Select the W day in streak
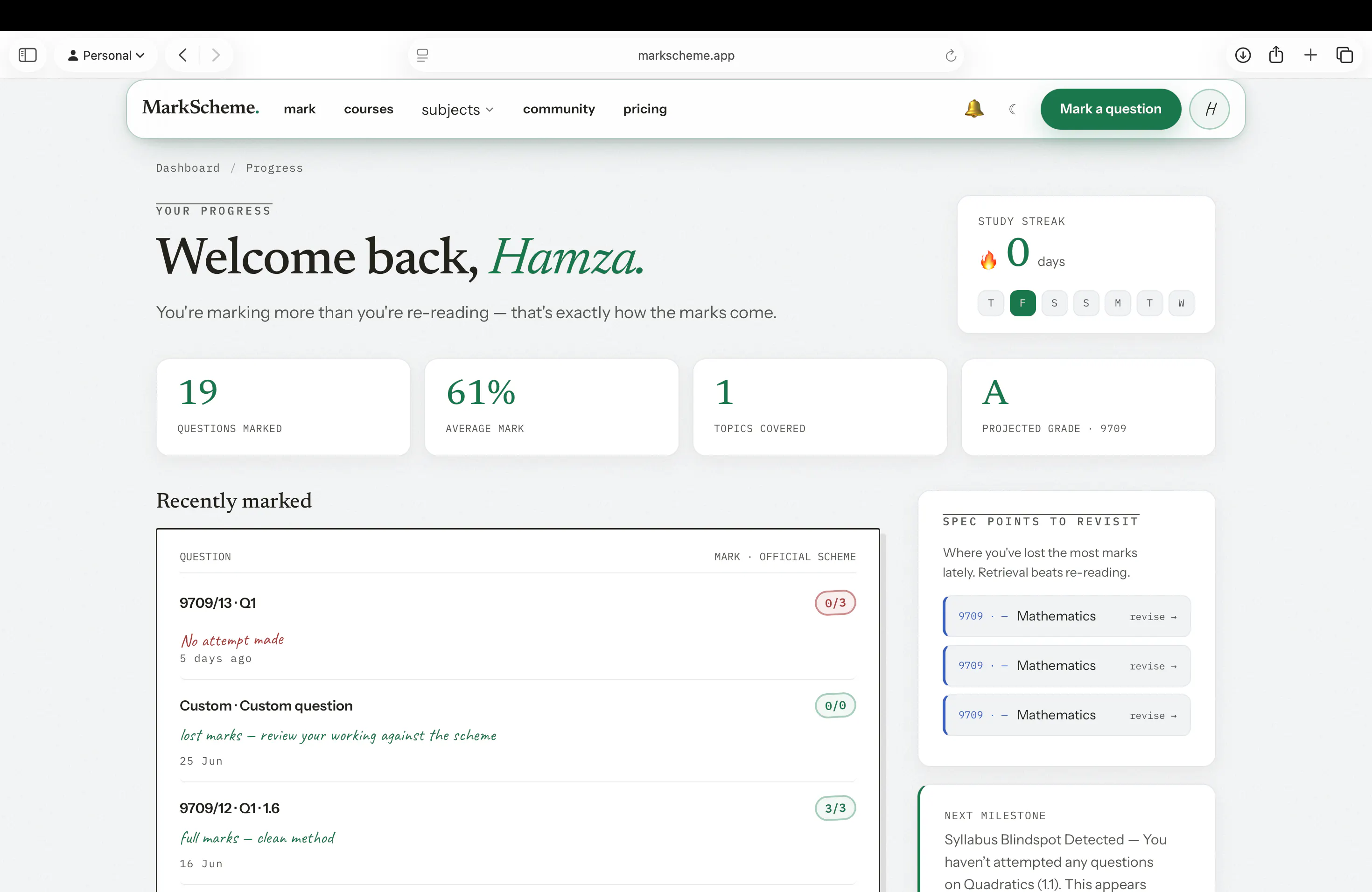Viewport: 1372px width, 892px height. tap(1181, 303)
